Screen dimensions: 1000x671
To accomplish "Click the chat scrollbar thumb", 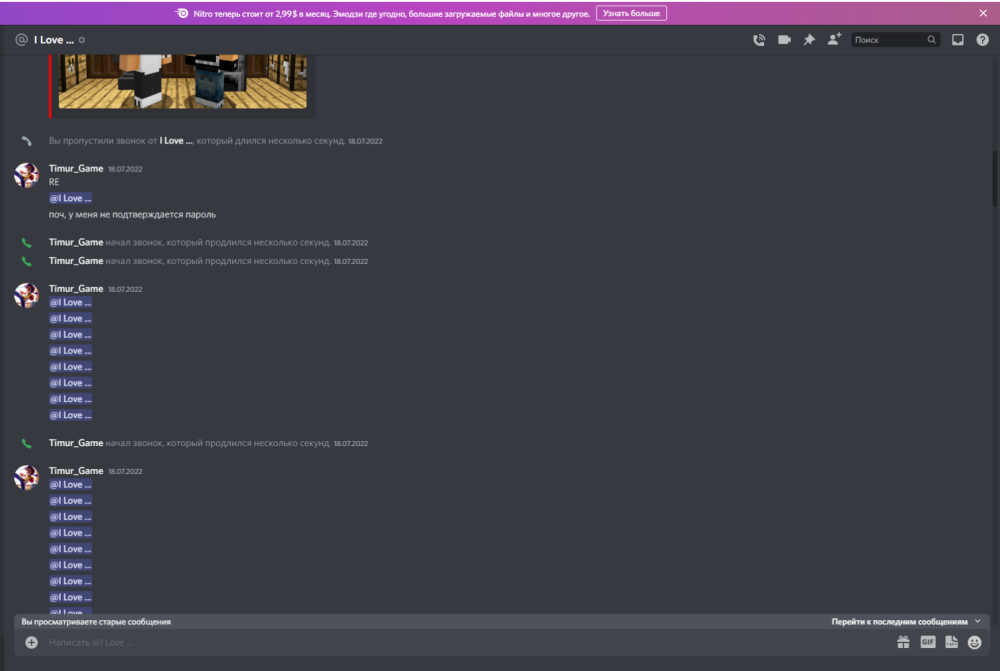I will [995, 179].
